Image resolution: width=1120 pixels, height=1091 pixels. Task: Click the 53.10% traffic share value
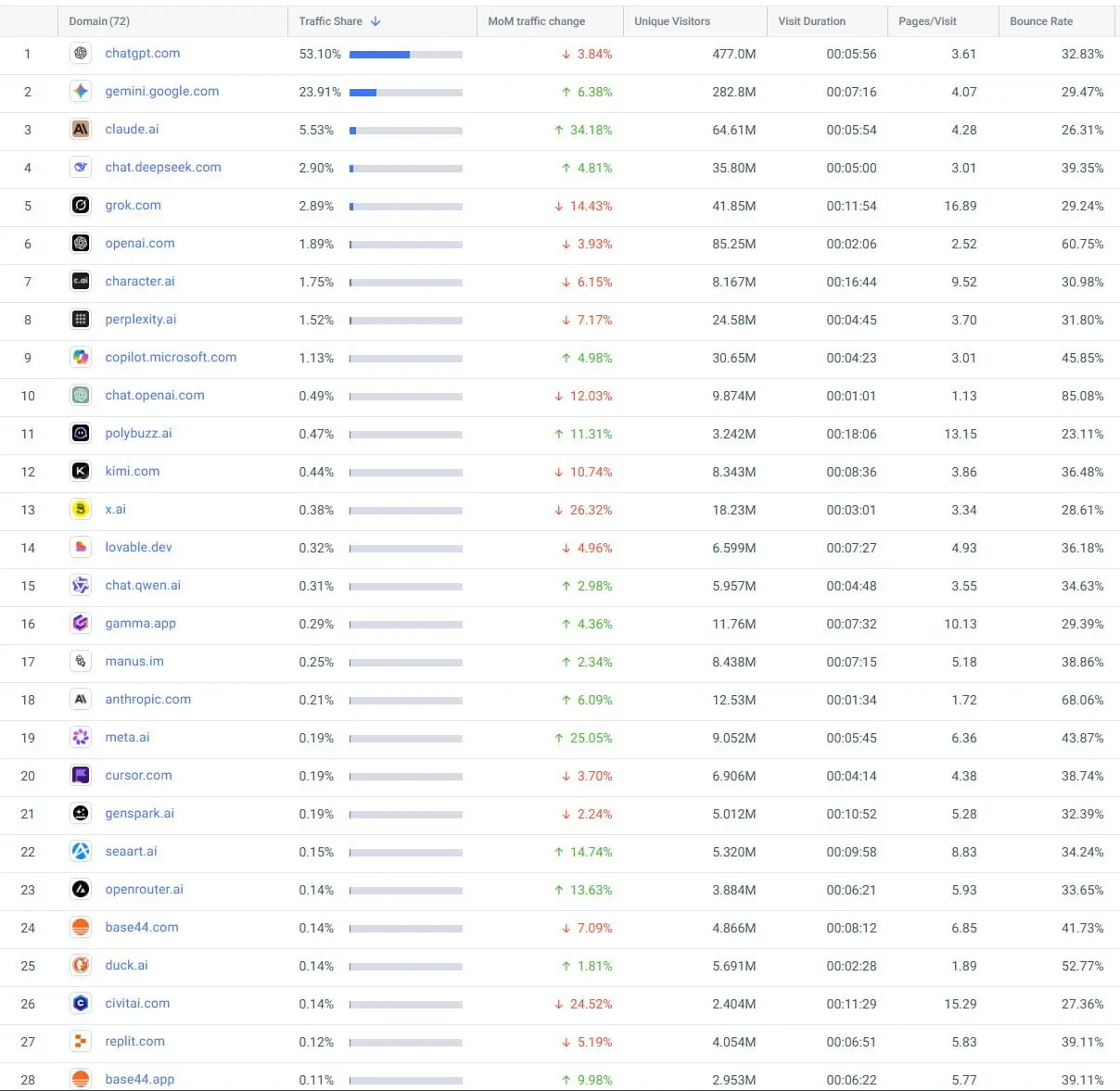coord(320,54)
